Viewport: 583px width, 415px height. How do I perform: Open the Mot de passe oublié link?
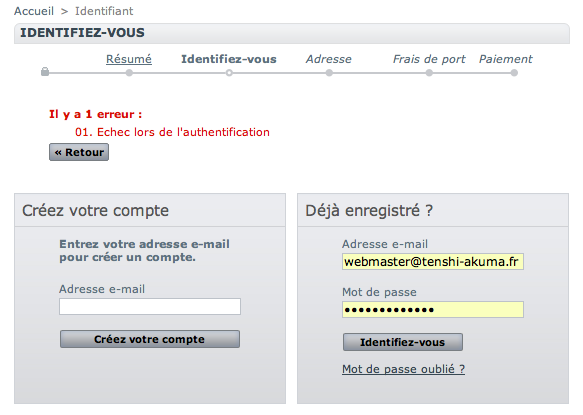[403, 369]
